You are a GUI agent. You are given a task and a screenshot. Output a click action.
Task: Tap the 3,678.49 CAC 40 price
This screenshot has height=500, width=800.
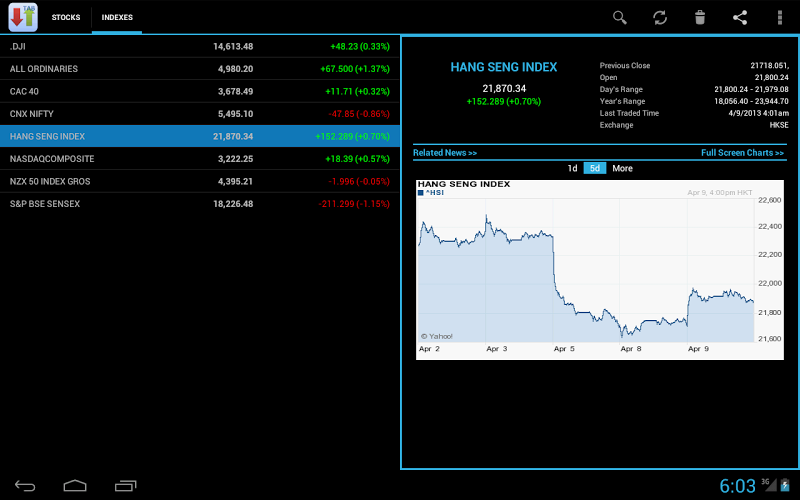tap(235, 91)
